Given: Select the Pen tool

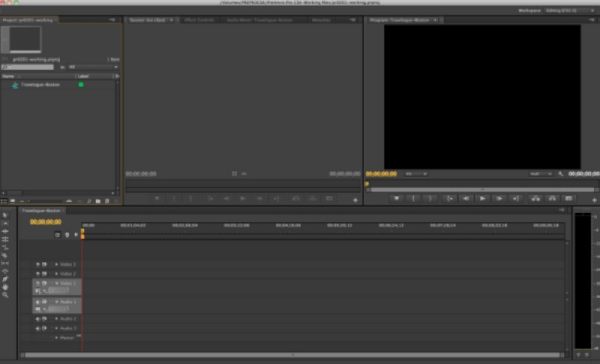Looking at the screenshot, I should (x=5, y=279).
